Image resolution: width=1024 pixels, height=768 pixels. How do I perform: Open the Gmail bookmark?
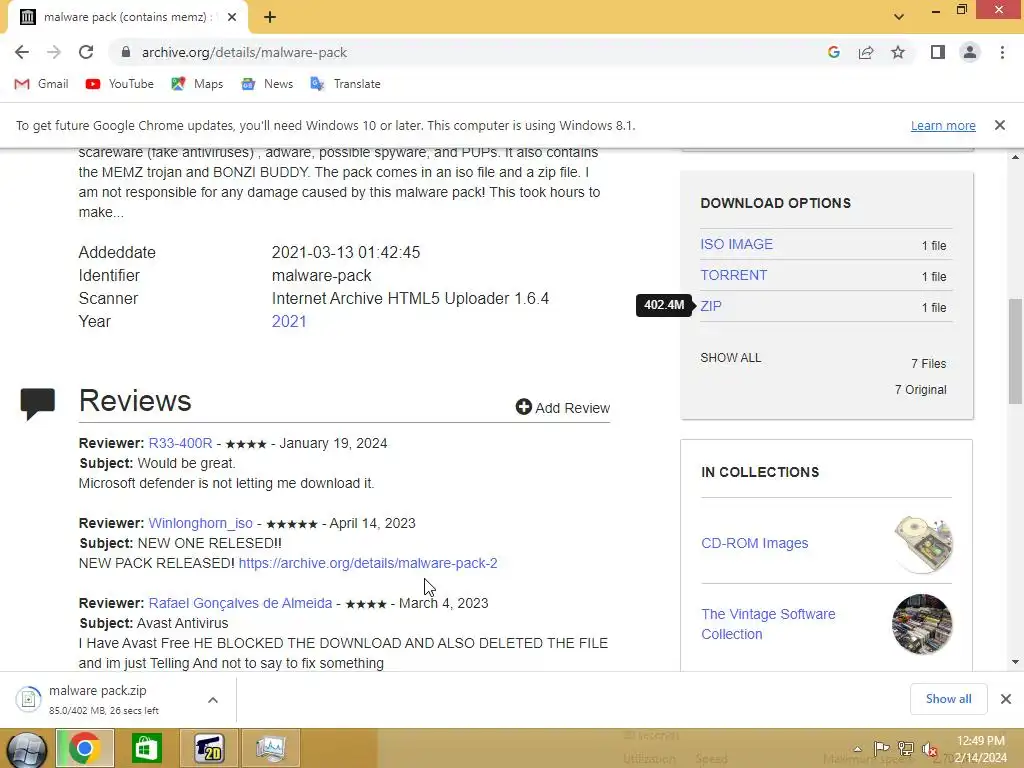pyautogui.click(x=41, y=84)
